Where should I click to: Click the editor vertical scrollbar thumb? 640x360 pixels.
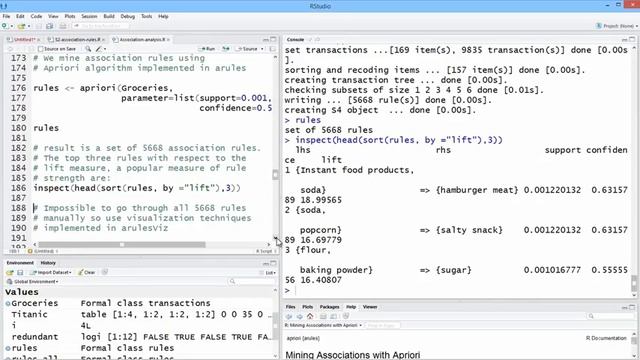tap(276, 174)
